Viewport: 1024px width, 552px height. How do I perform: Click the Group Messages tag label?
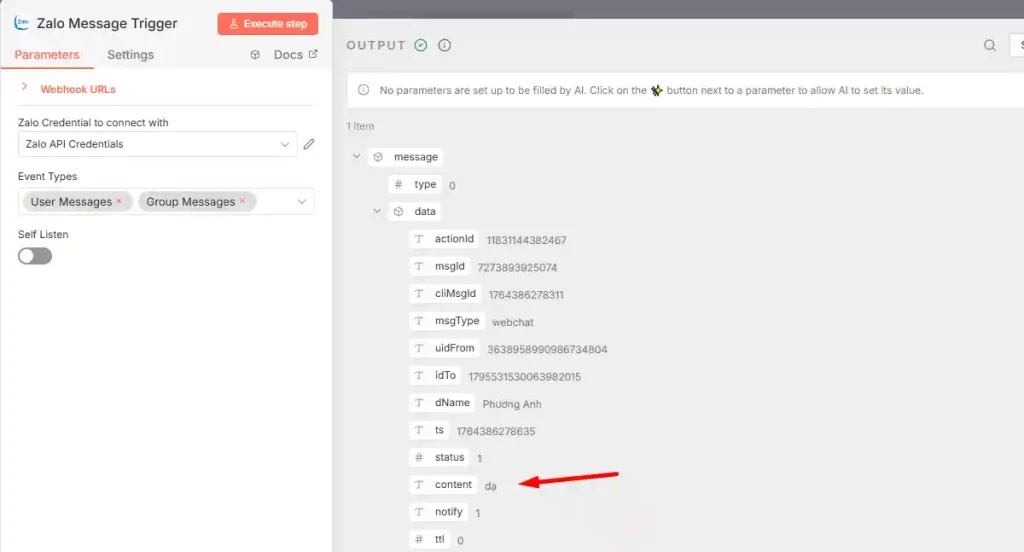click(x=191, y=202)
